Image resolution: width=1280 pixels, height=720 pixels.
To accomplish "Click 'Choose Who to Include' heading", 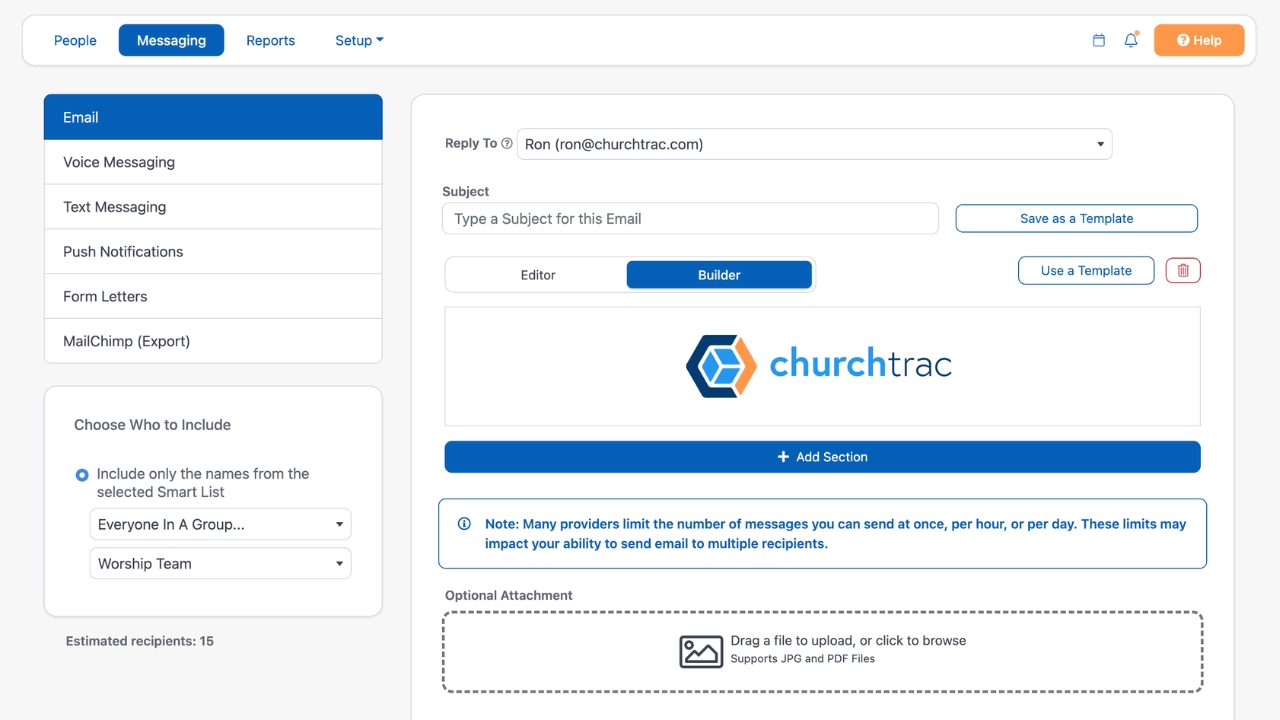I will (x=152, y=425).
